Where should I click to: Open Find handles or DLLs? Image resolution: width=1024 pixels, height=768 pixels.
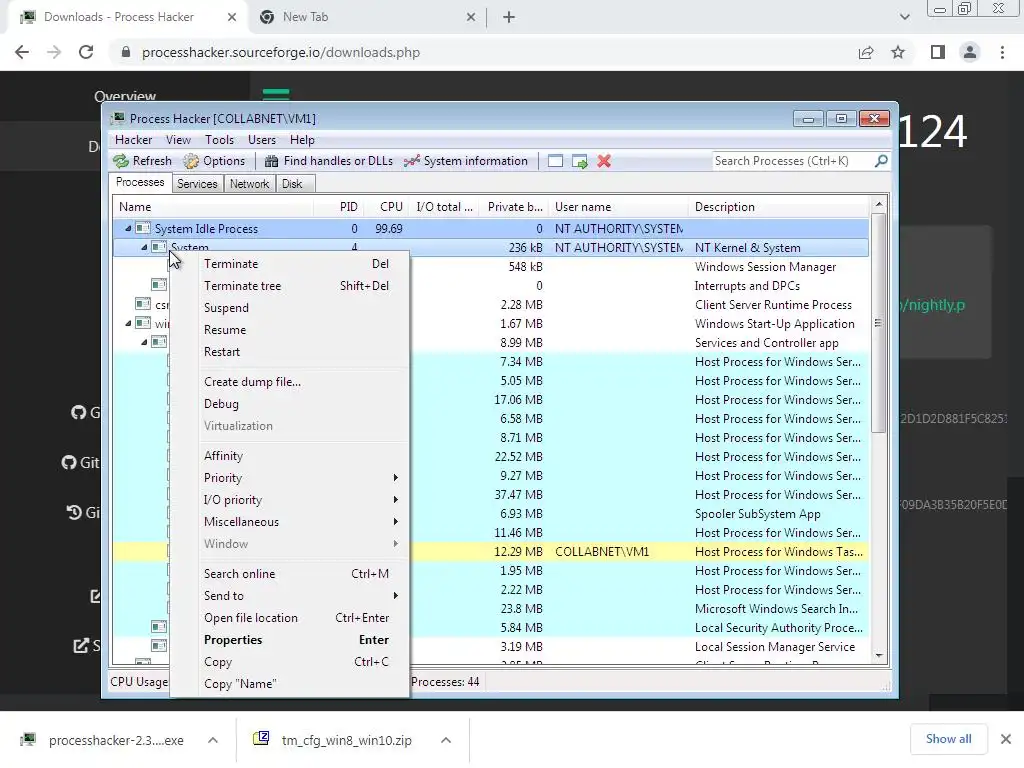(x=328, y=161)
